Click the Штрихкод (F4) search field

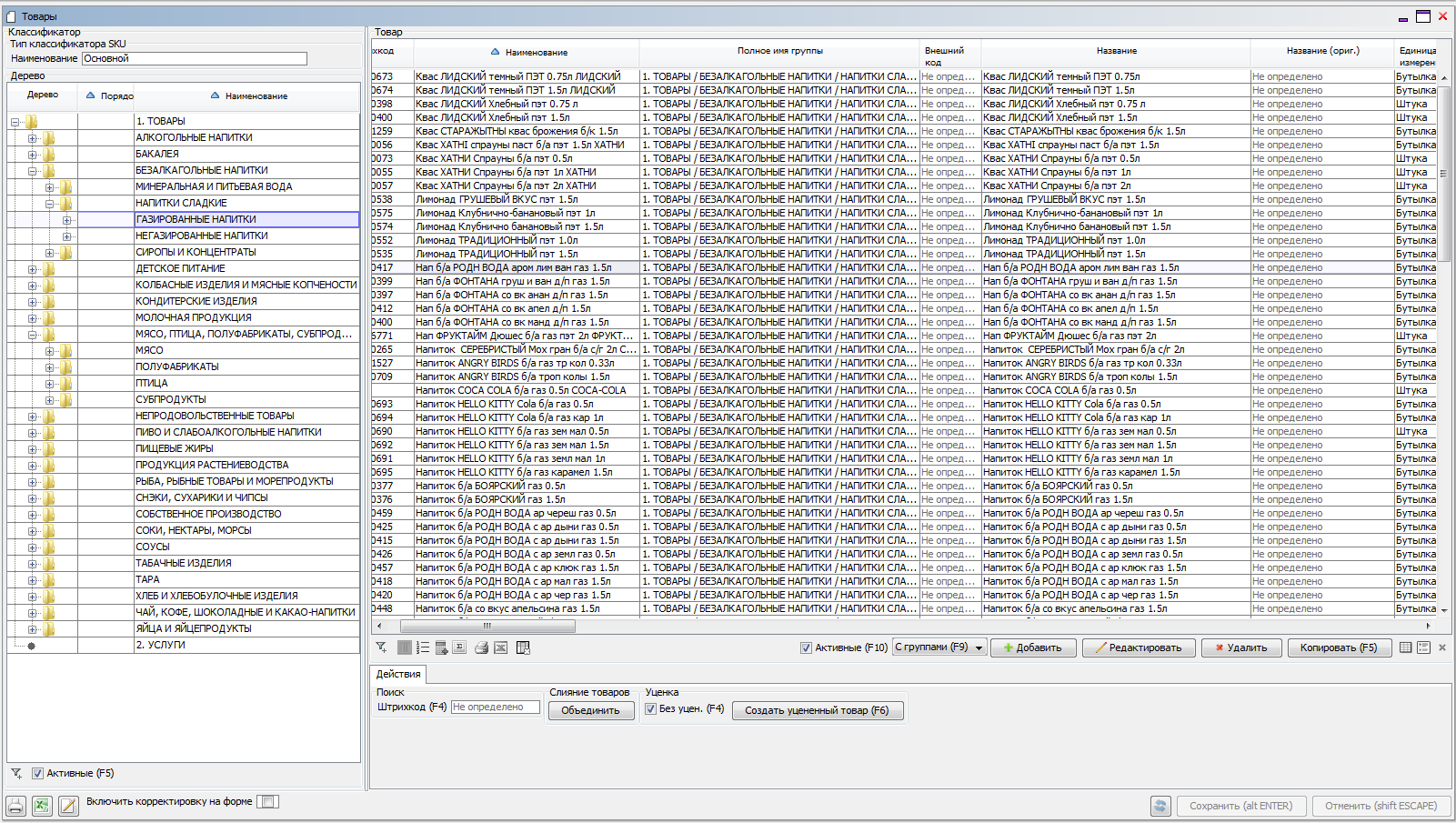[x=495, y=707]
